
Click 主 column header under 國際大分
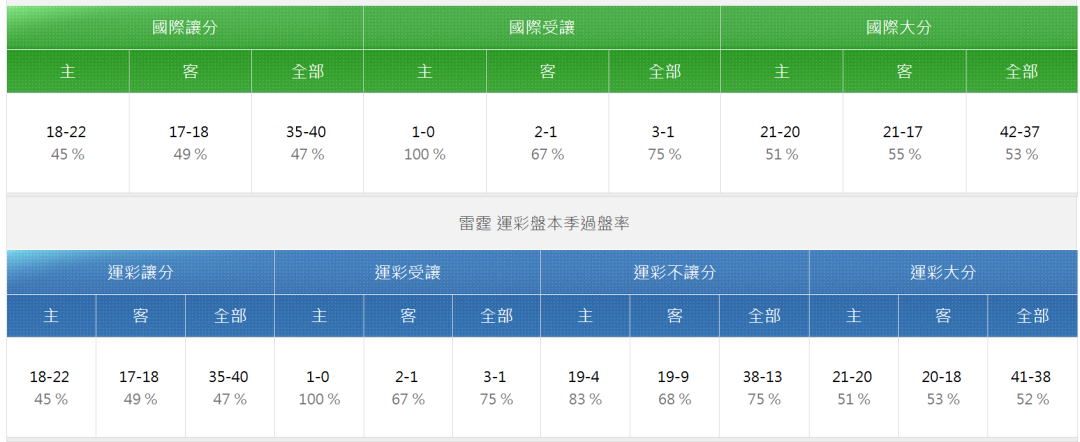(781, 72)
